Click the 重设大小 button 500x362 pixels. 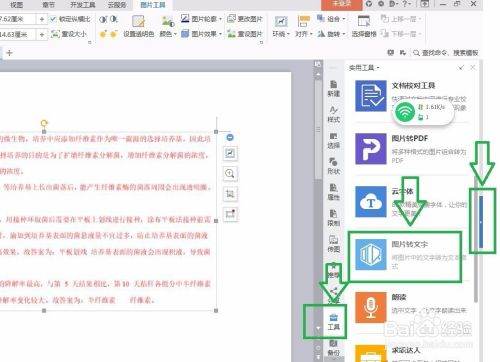pos(69,34)
